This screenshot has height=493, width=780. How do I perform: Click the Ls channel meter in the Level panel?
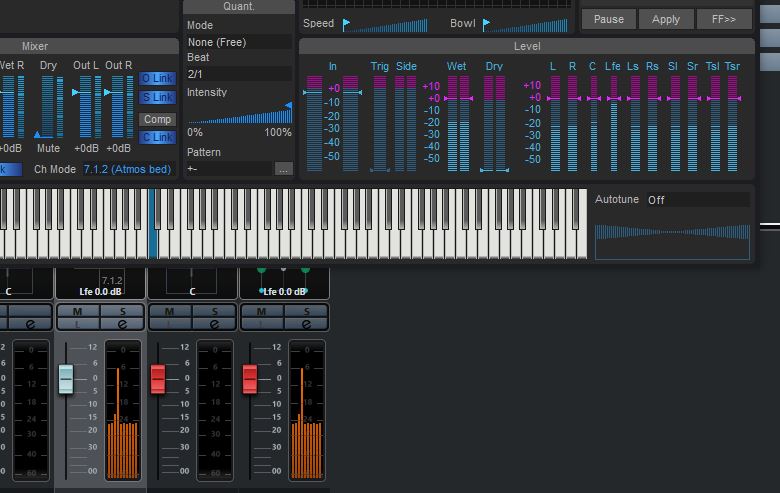[x=635, y=123]
